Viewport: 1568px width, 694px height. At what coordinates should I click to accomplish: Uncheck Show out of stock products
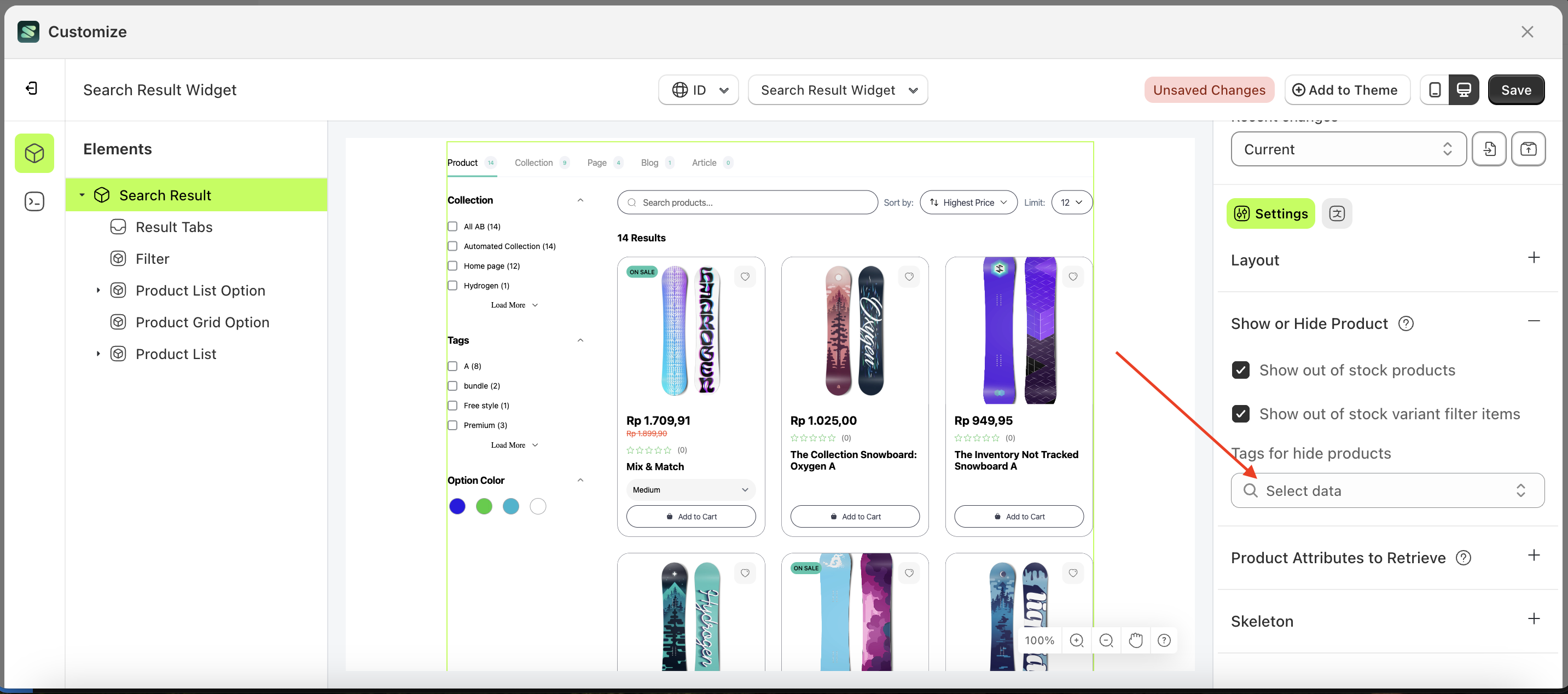point(1241,369)
